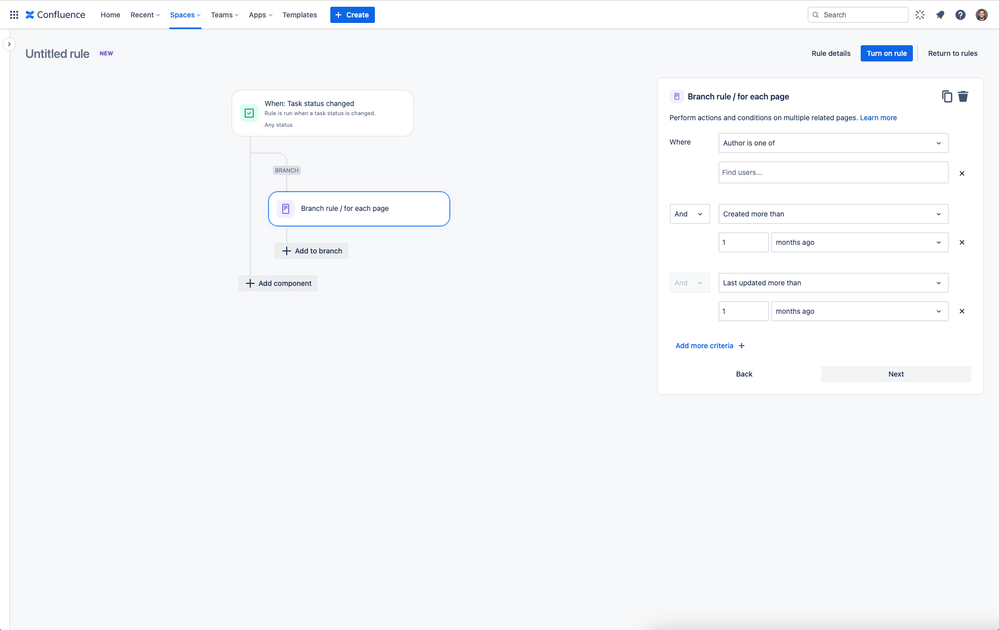Focus the Find users input field
The image size is (999, 630).
coord(833,173)
